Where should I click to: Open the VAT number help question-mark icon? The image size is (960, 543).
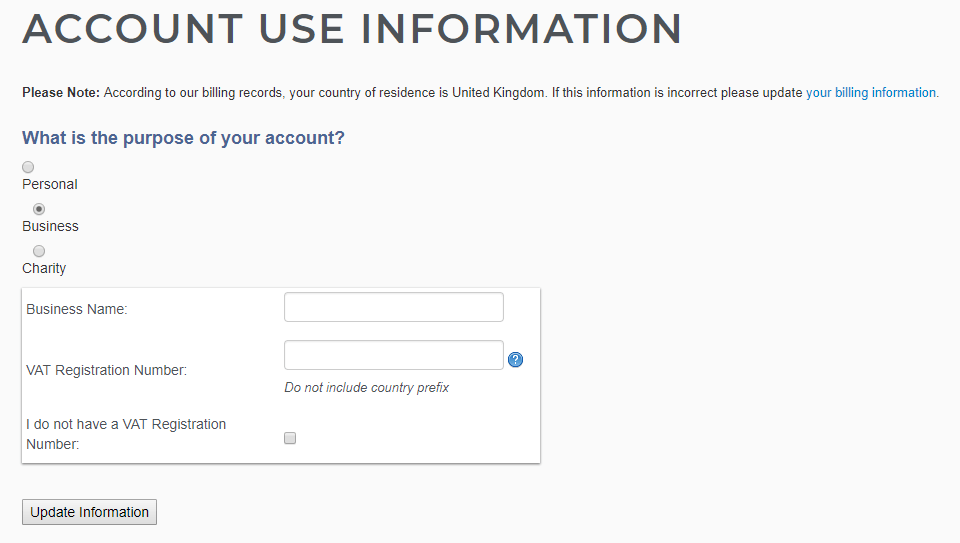[516, 359]
